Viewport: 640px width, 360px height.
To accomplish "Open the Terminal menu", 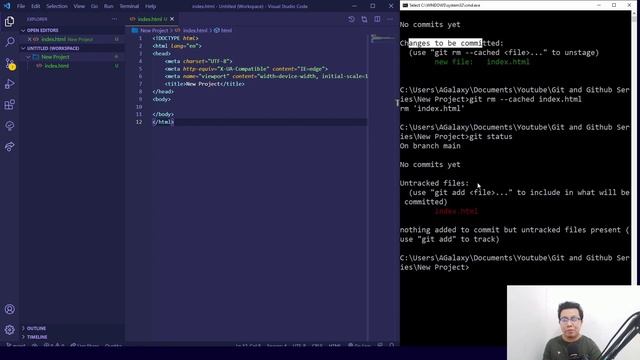I will click(x=129, y=6).
